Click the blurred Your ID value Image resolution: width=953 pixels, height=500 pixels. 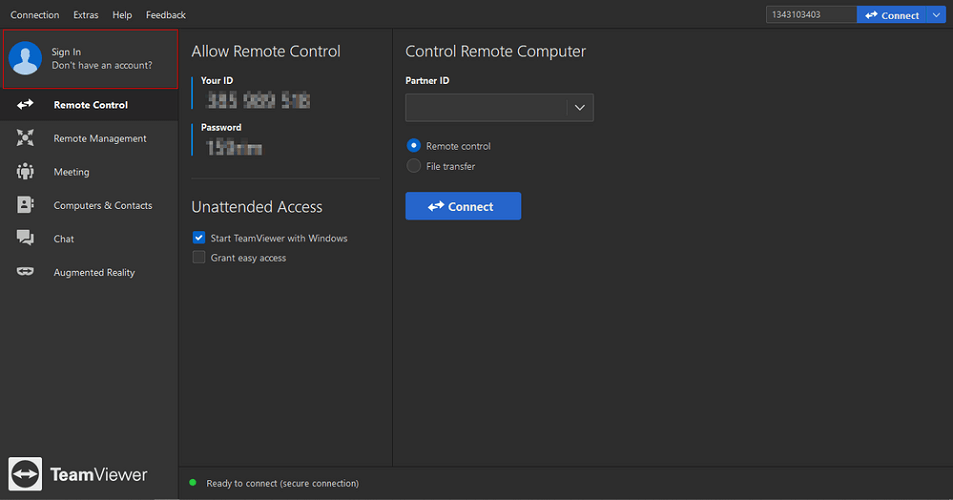[258, 100]
